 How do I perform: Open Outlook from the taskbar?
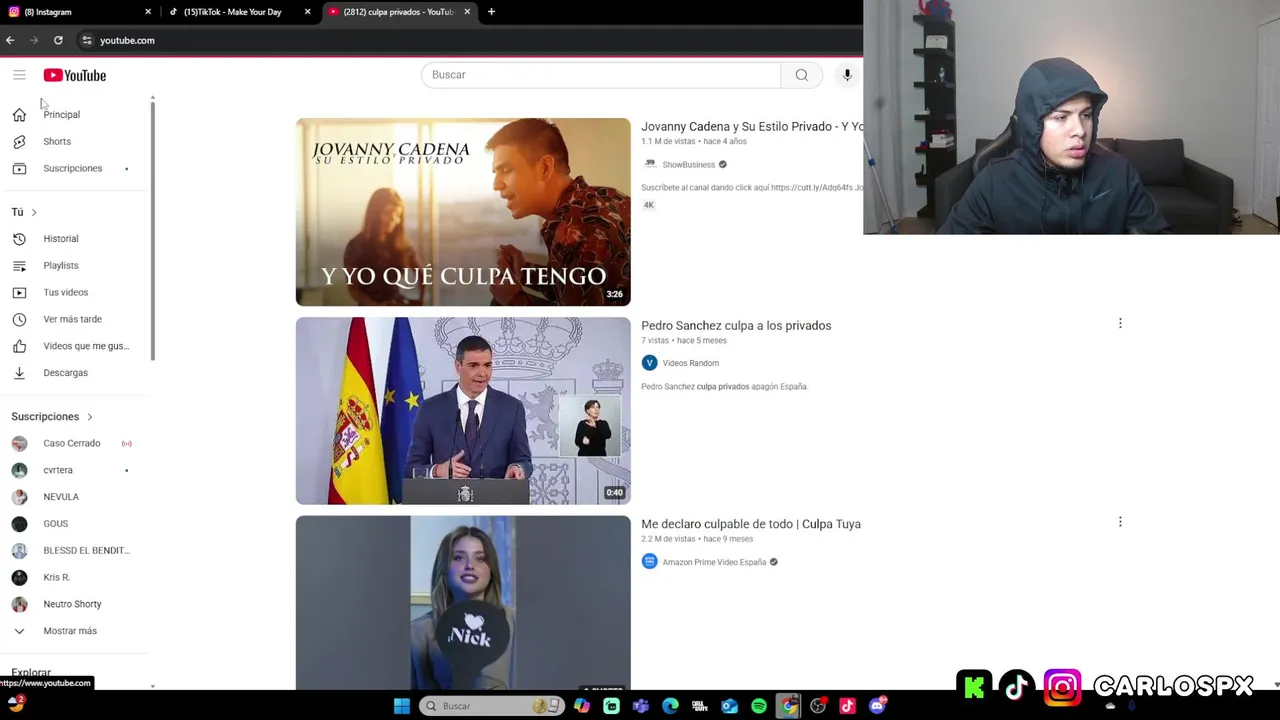coord(729,706)
